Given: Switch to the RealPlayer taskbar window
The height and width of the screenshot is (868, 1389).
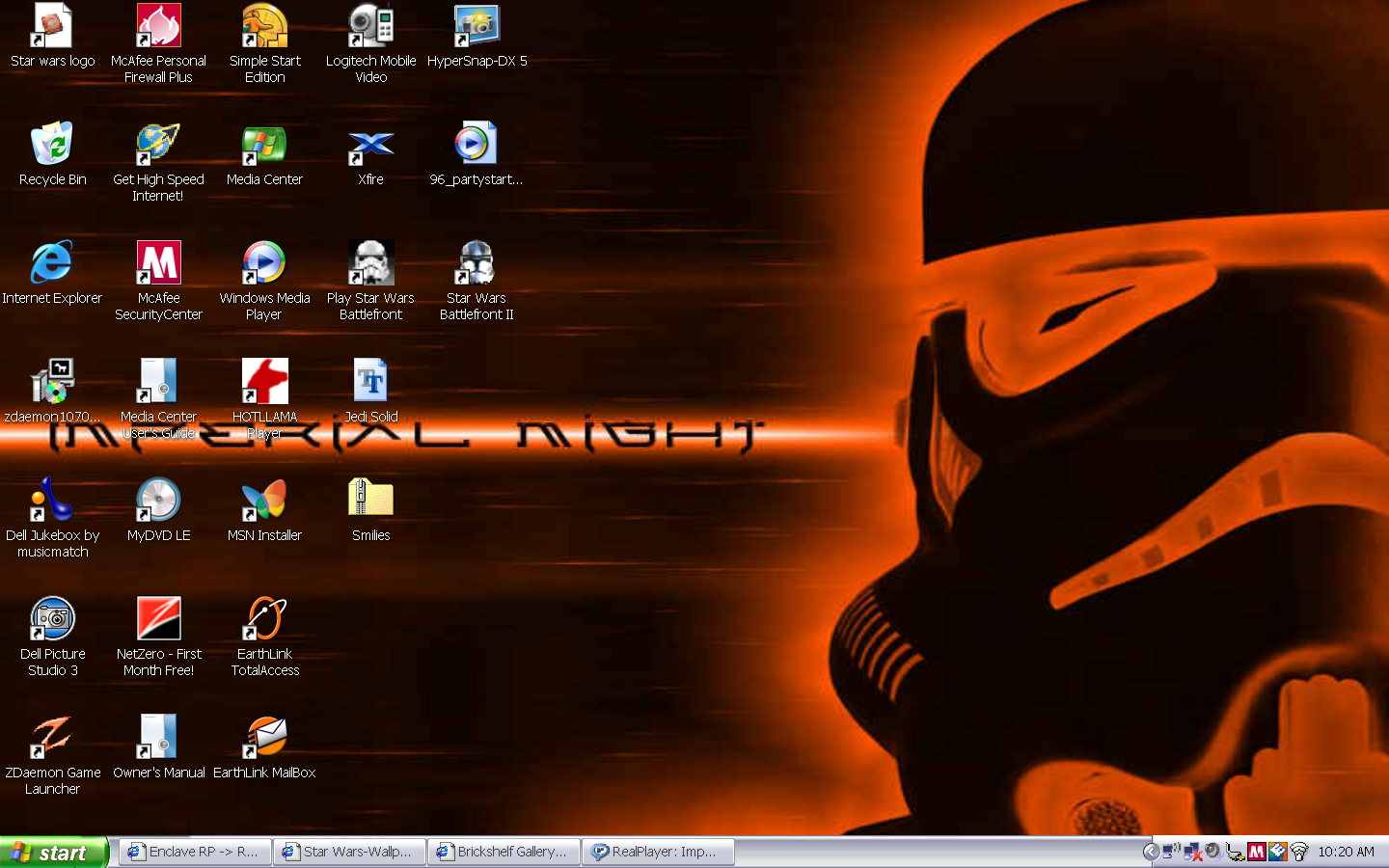Looking at the screenshot, I should 659,852.
